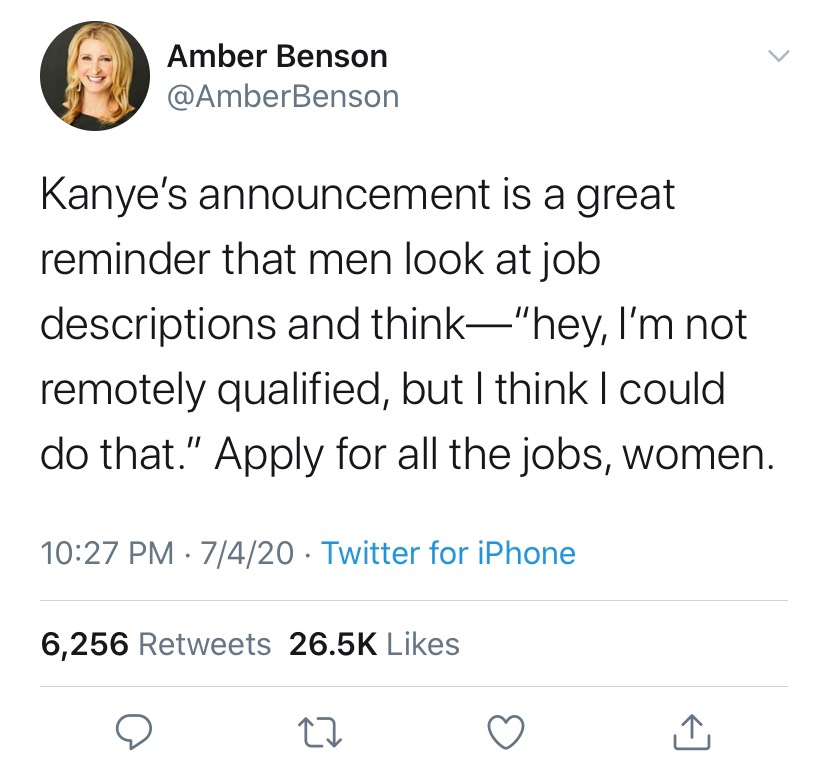Open the reply speech bubble icon
The height and width of the screenshot is (766, 828).
pyautogui.click(x=134, y=732)
